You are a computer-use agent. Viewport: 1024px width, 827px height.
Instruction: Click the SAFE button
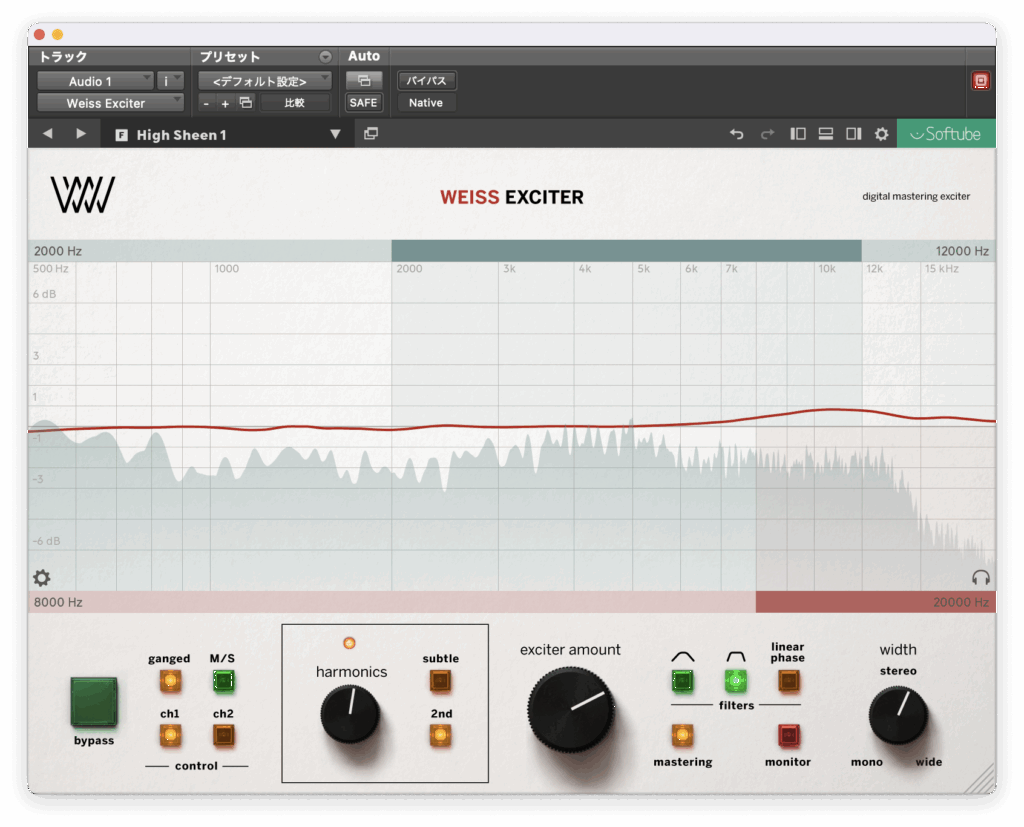point(363,103)
